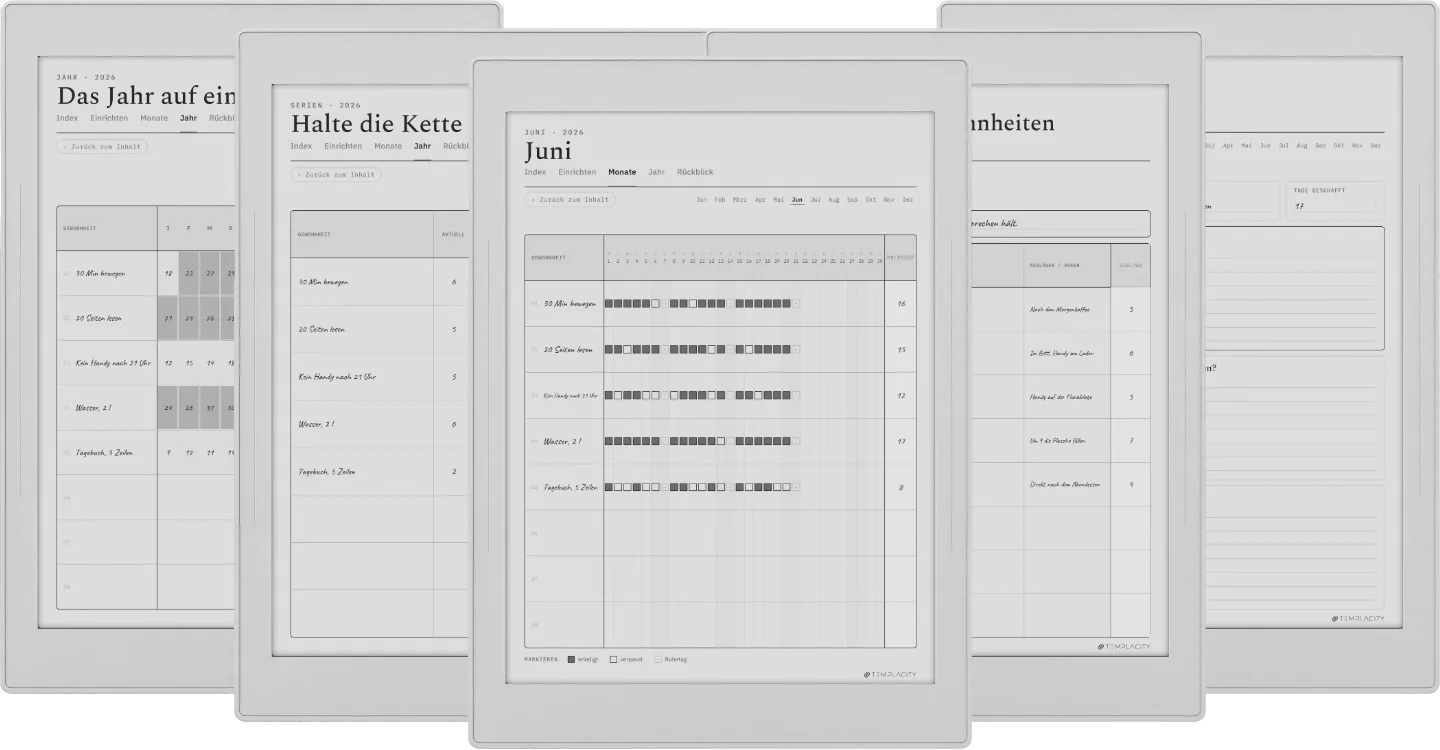Jump to Mai in the Juni month strip
Image resolution: width=1440 pixels, height=750 pixels.
(778, 200)
